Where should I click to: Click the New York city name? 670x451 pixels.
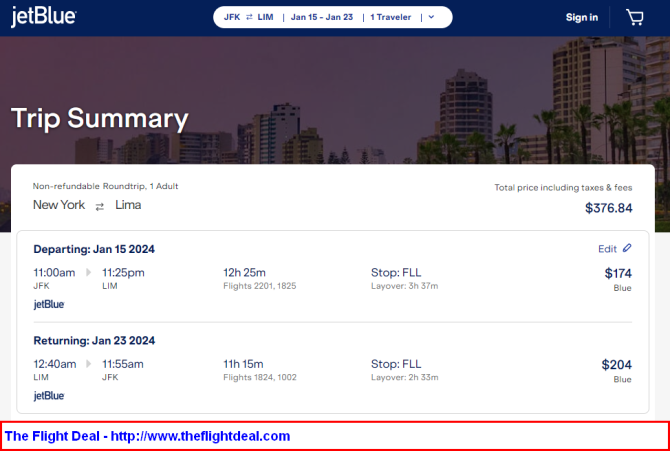tap(59, 205)
